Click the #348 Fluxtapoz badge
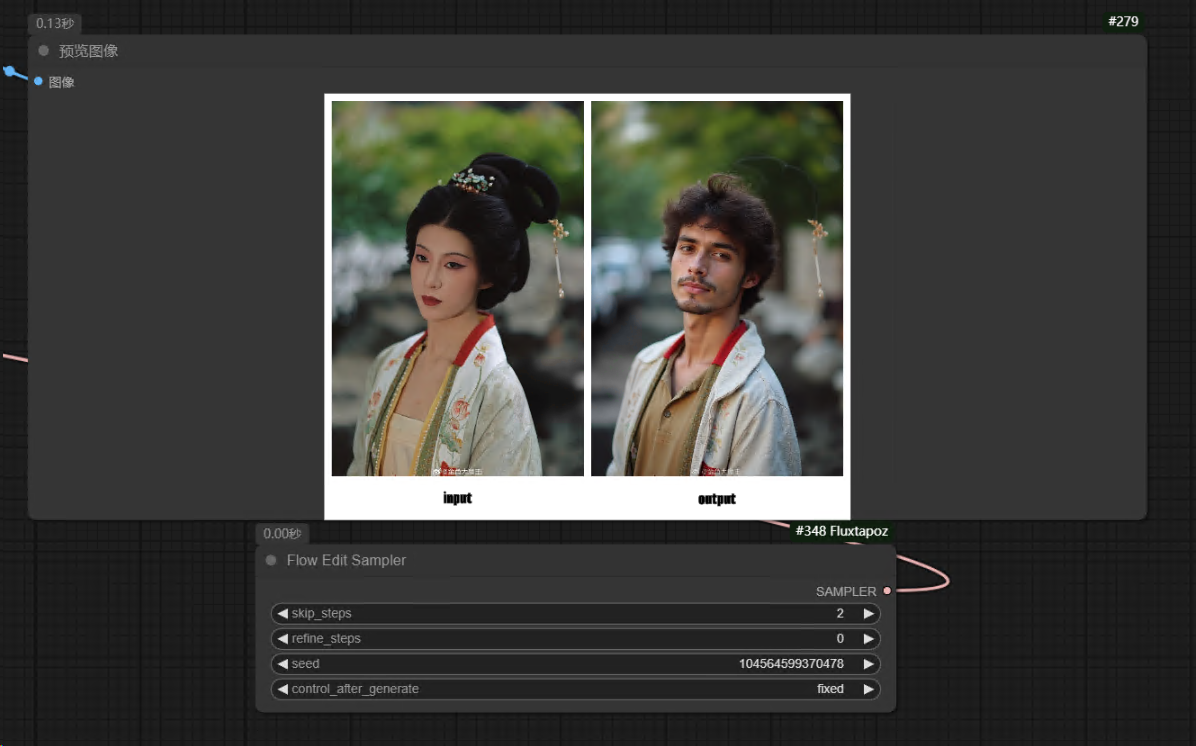The height and width of the screenshot is (746, 1196). [841, 531]
